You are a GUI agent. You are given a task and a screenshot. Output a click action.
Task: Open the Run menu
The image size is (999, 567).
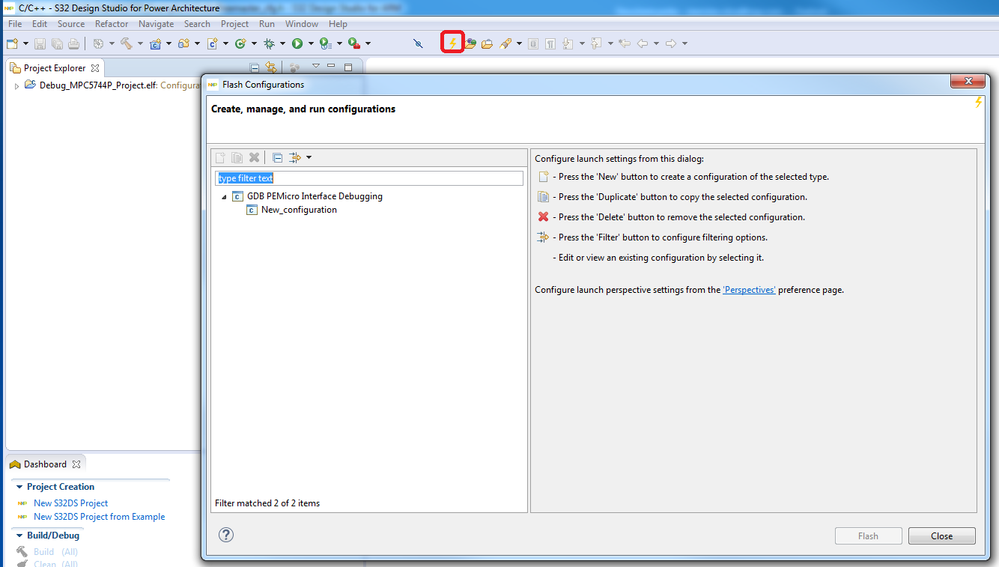pyautogui.click(x=266, y=24)
